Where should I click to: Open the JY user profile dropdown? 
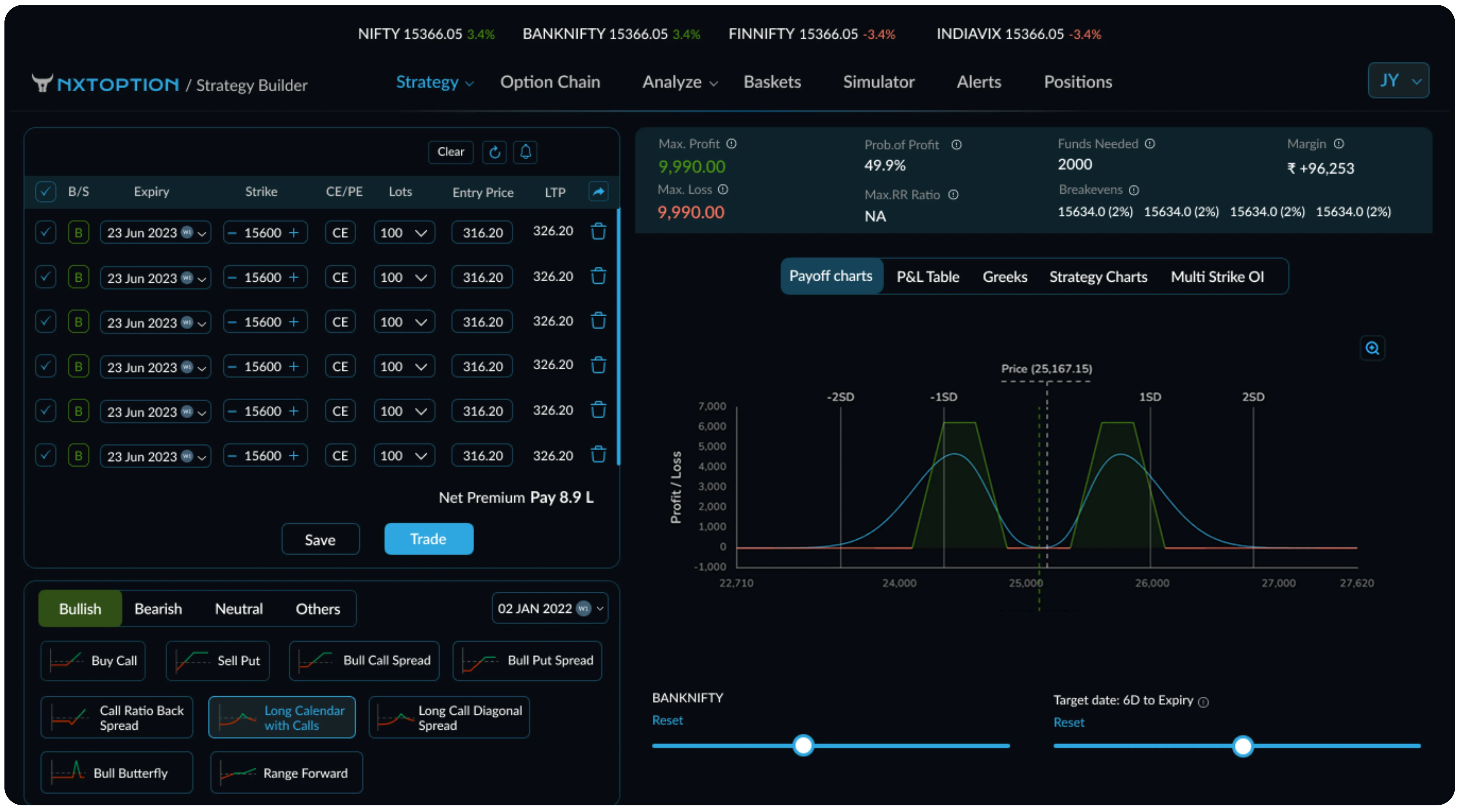pos(1398,80)
